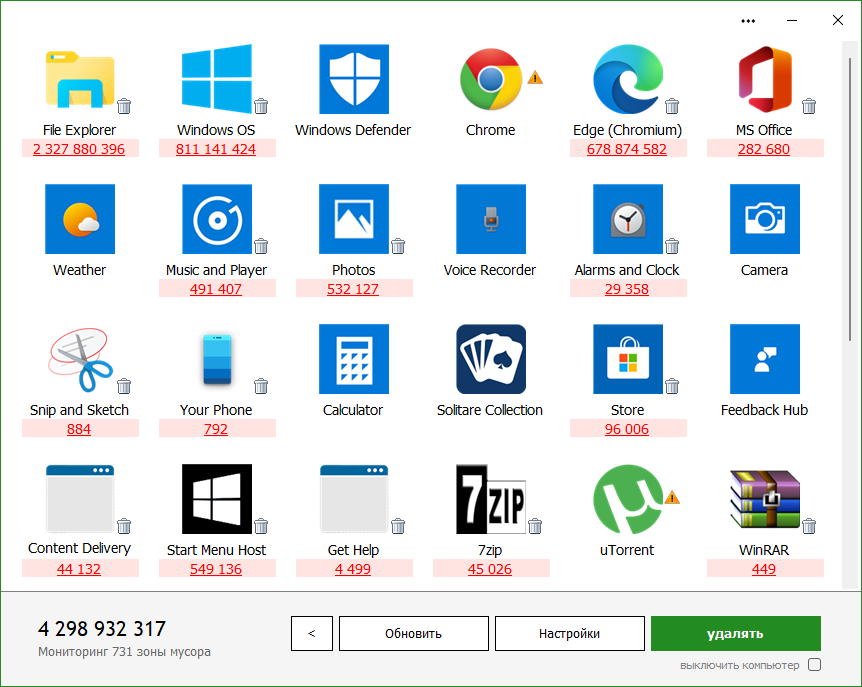This screenshot has width=862, height=687.
Task: Click the Snip and Sketch scissors icon
Action: click(x=80, y=359)
